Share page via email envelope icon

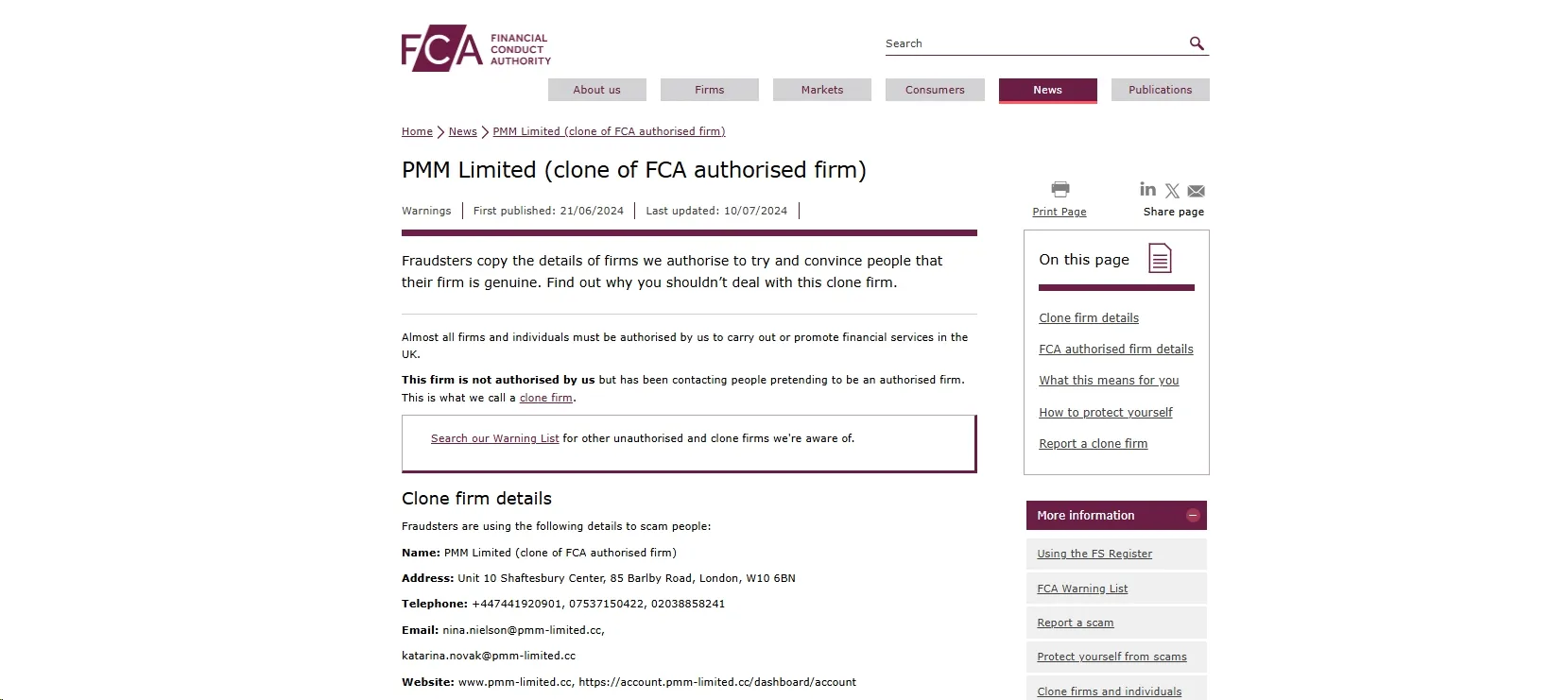pos(1196,191)
